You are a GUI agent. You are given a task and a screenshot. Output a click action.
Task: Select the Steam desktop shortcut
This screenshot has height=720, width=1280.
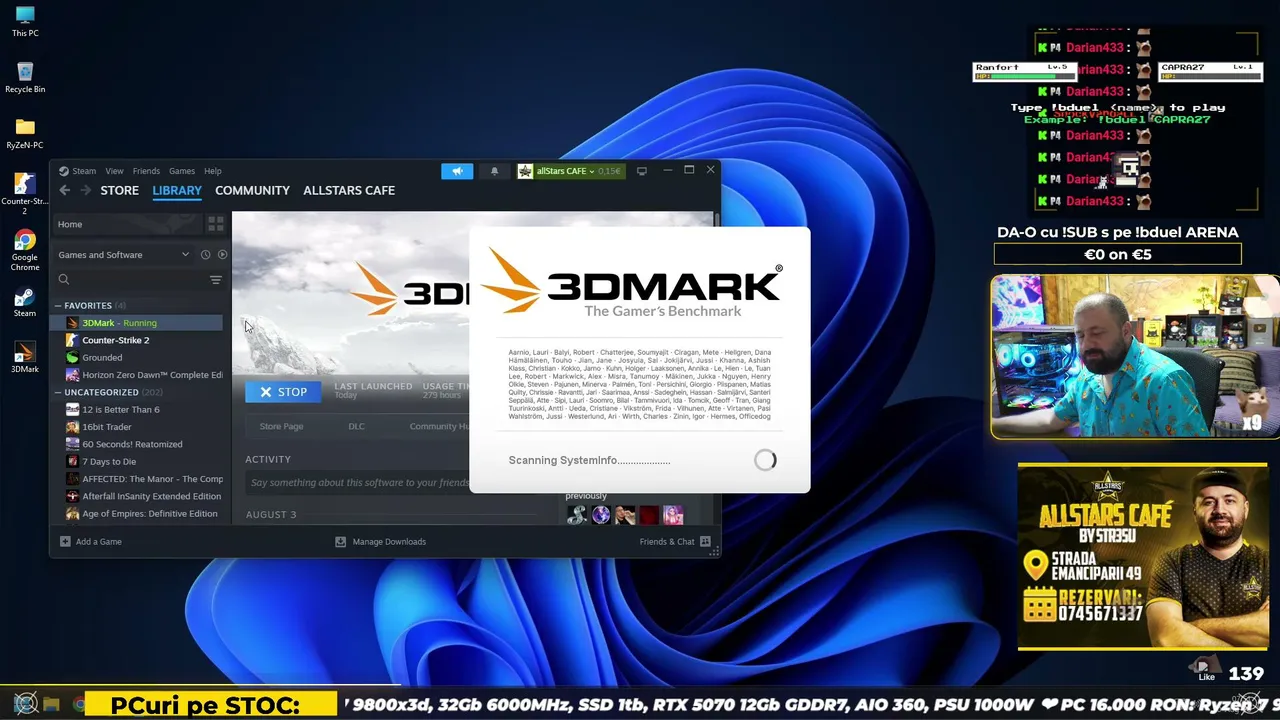pos(25,302)
